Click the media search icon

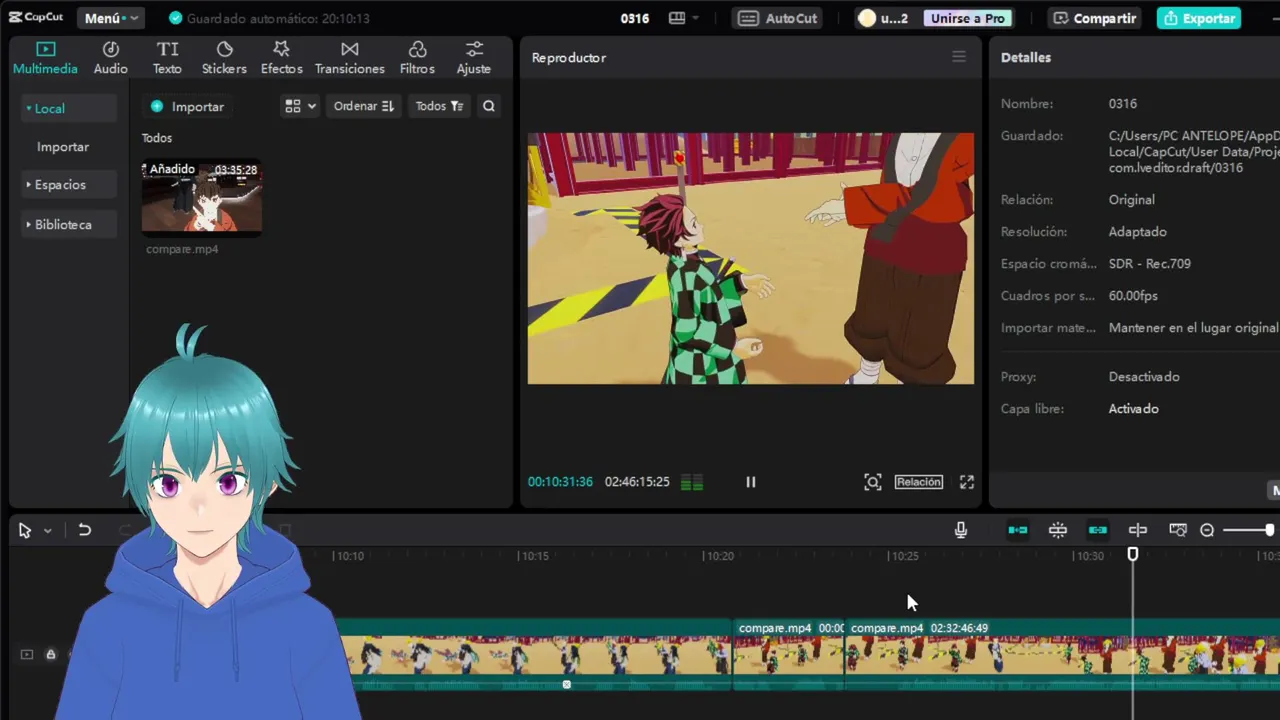coord(489,106)
